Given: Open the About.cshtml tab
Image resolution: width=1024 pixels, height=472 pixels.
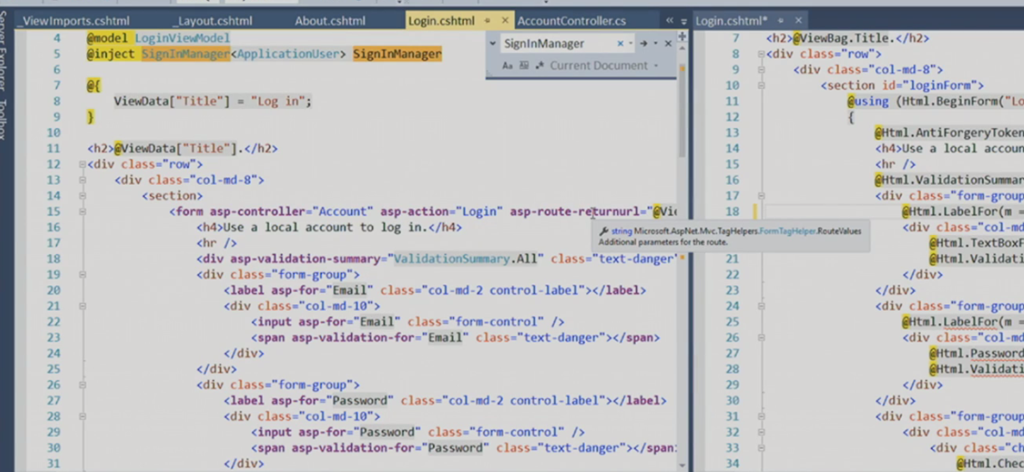Looking at the screenshot, I should [x=330, y=20].
